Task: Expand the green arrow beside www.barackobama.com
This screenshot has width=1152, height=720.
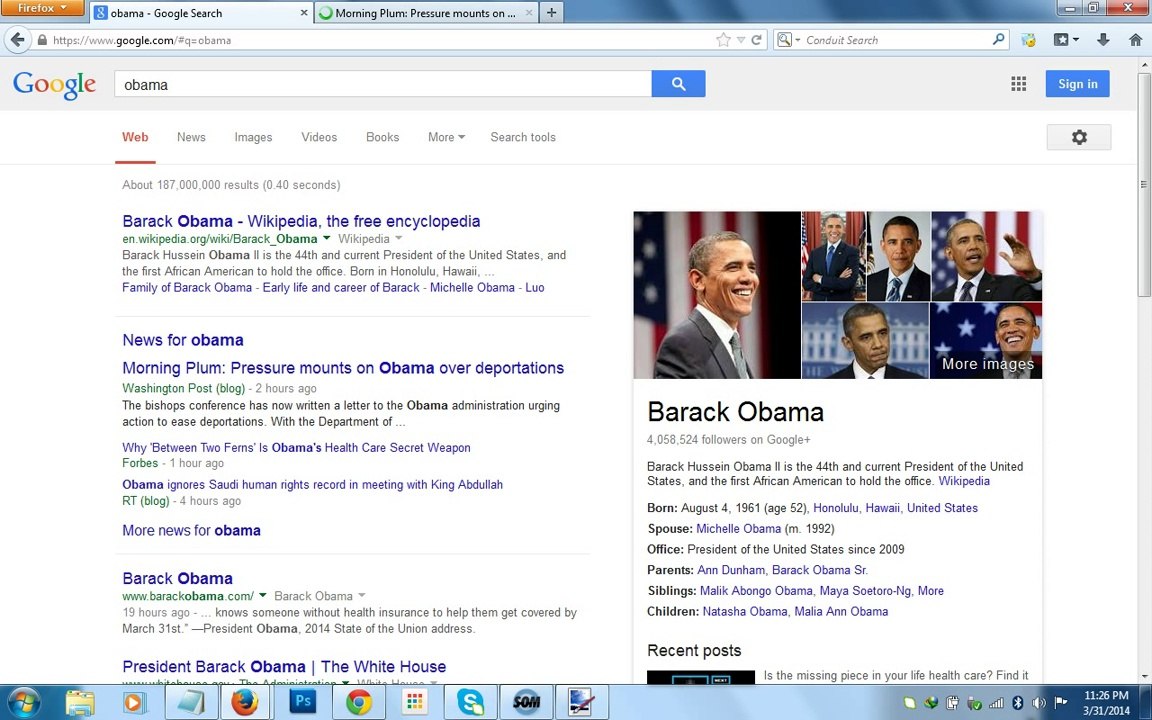Action: click(262, 596)
